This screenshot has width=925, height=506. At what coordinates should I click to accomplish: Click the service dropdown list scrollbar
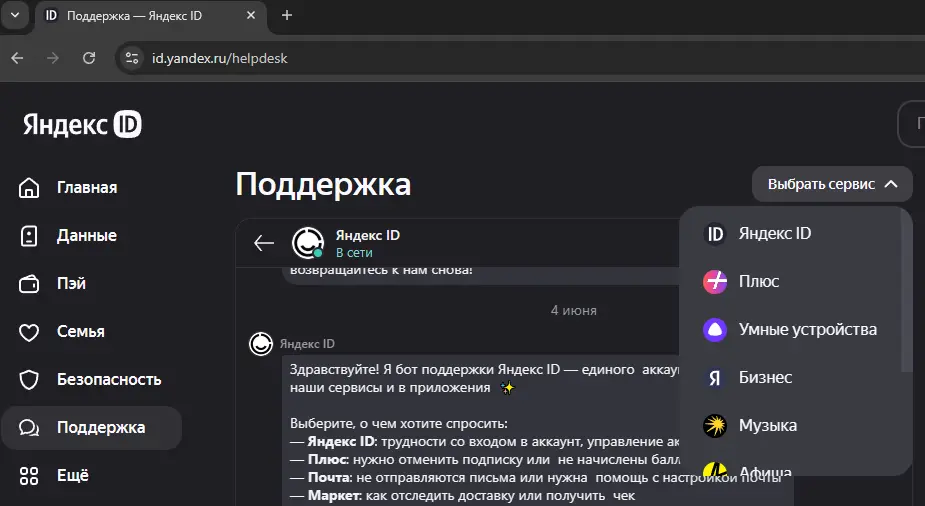point(906,292)
